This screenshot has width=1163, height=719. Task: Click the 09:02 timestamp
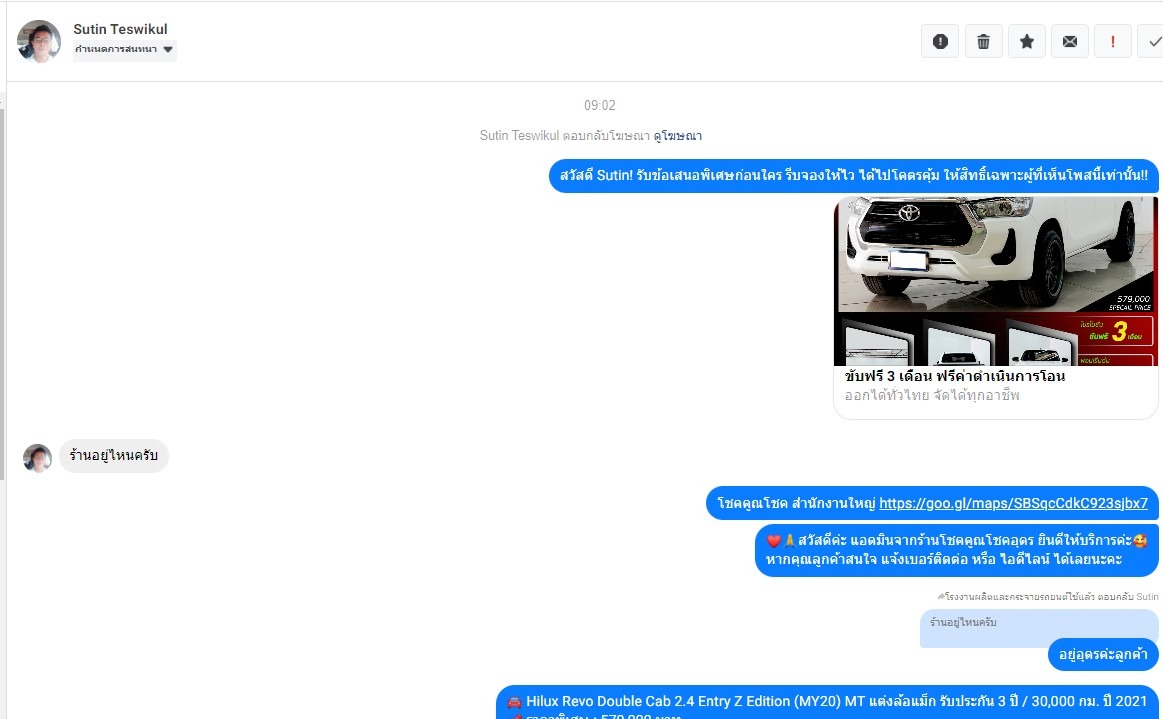click(x=599, y=105)
